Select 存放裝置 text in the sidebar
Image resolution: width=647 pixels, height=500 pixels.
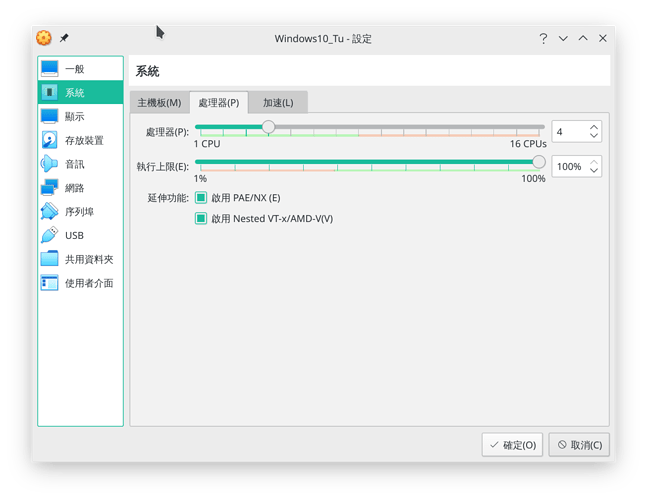point(84,140)
